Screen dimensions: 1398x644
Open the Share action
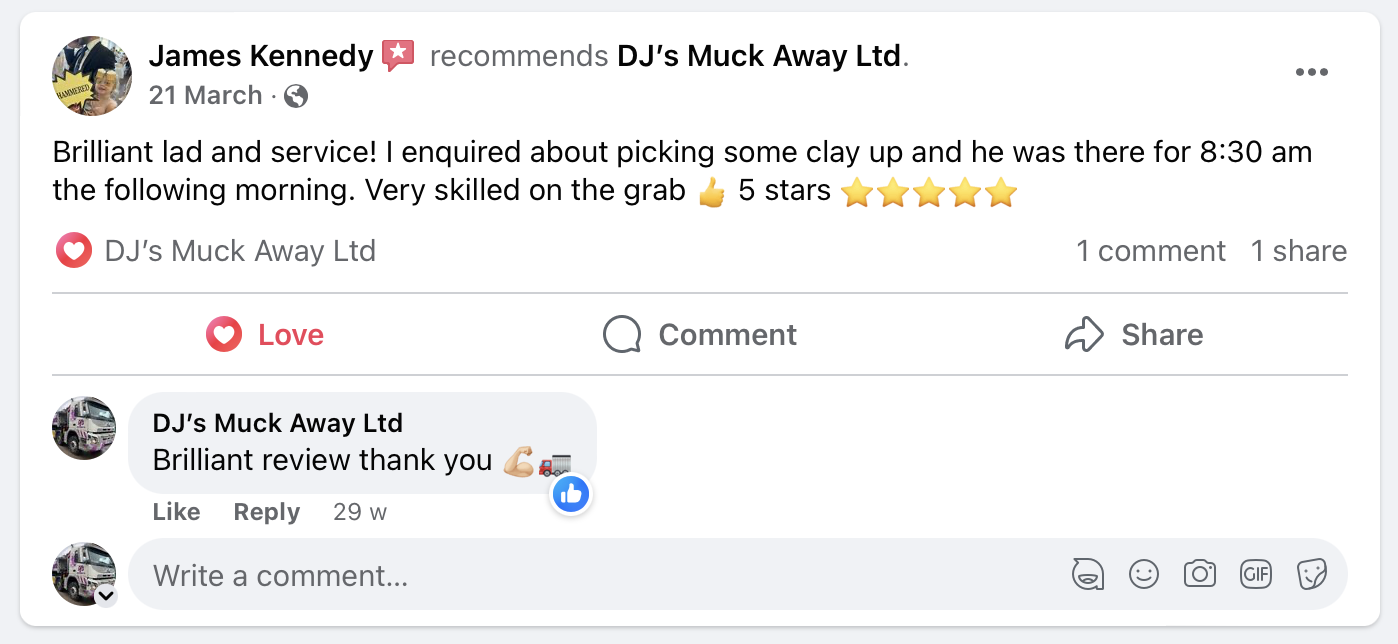click(x=1134, y=334)
